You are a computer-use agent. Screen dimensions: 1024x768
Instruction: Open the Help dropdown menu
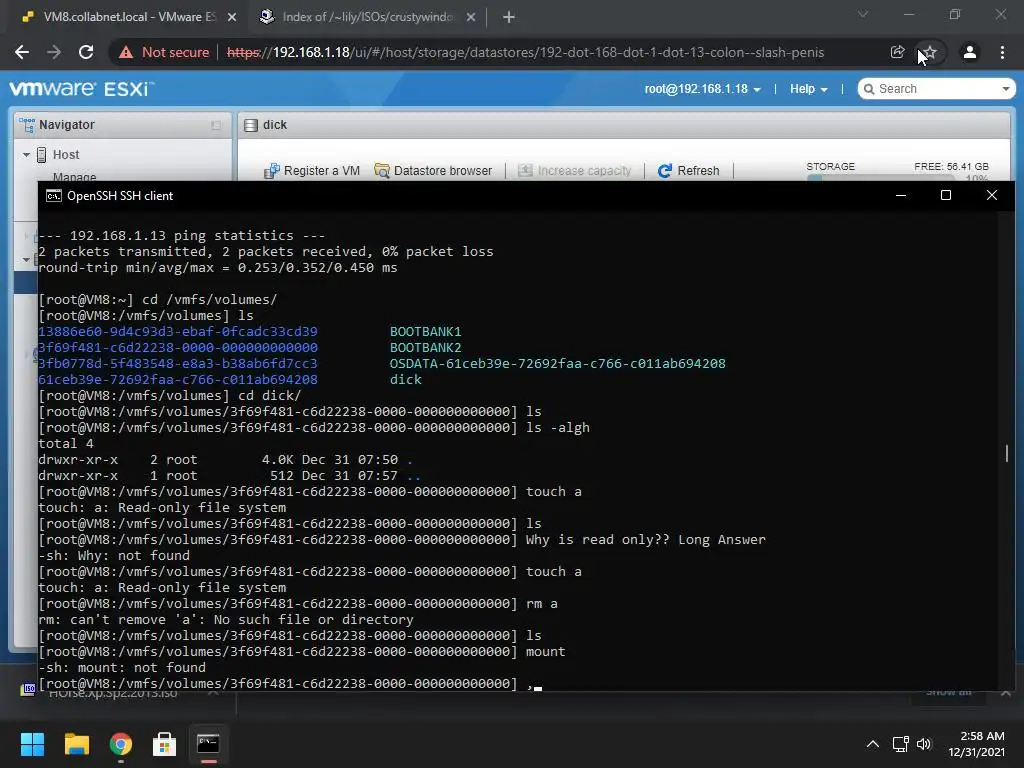click(x=808, y=89)
